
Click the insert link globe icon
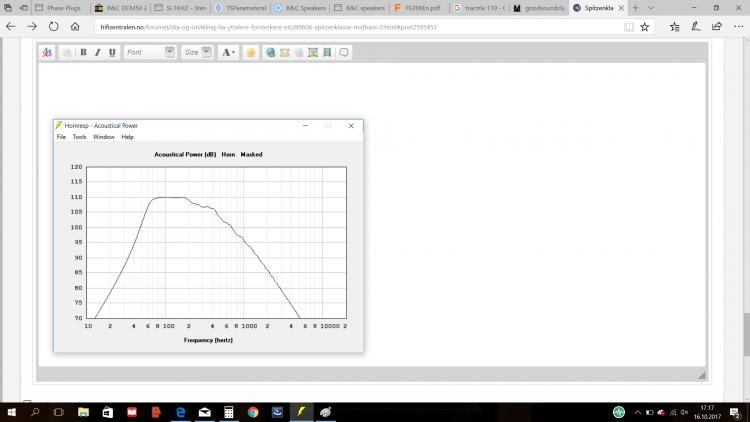point(270,52)
